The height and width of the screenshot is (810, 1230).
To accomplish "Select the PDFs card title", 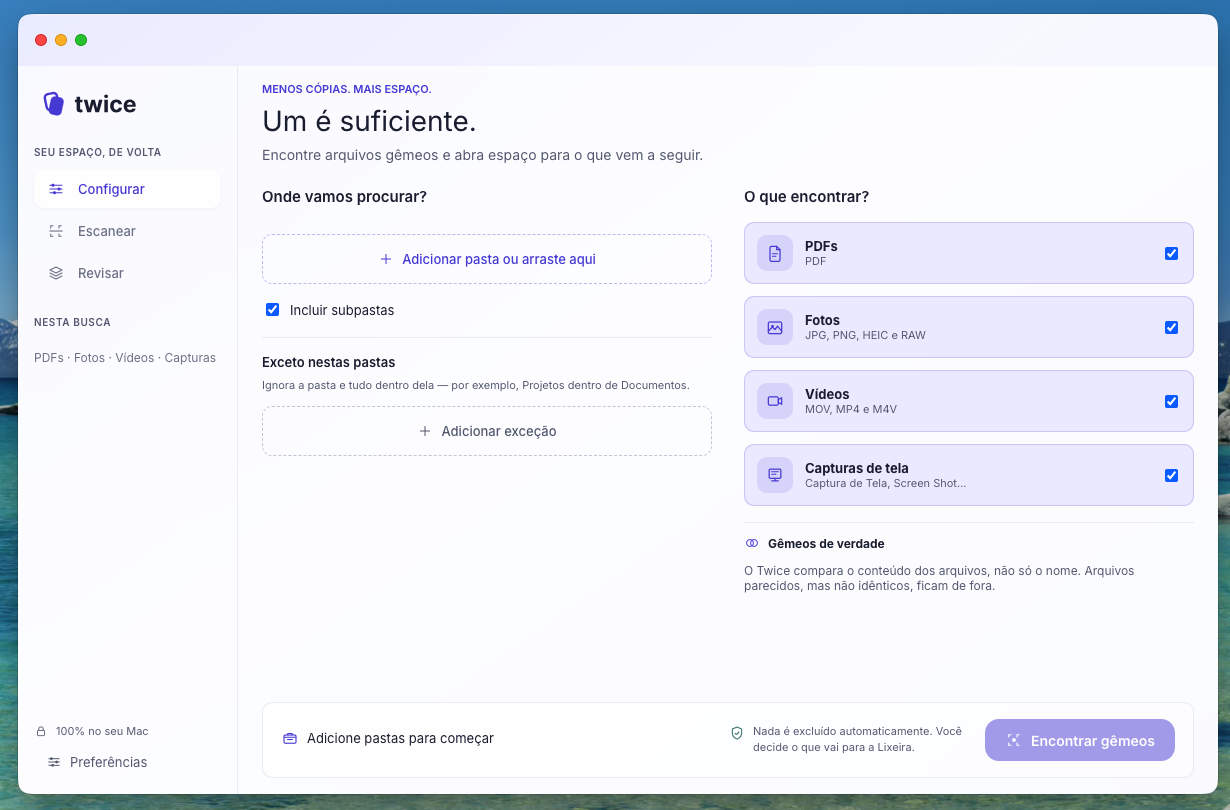I will pos(821,246).
